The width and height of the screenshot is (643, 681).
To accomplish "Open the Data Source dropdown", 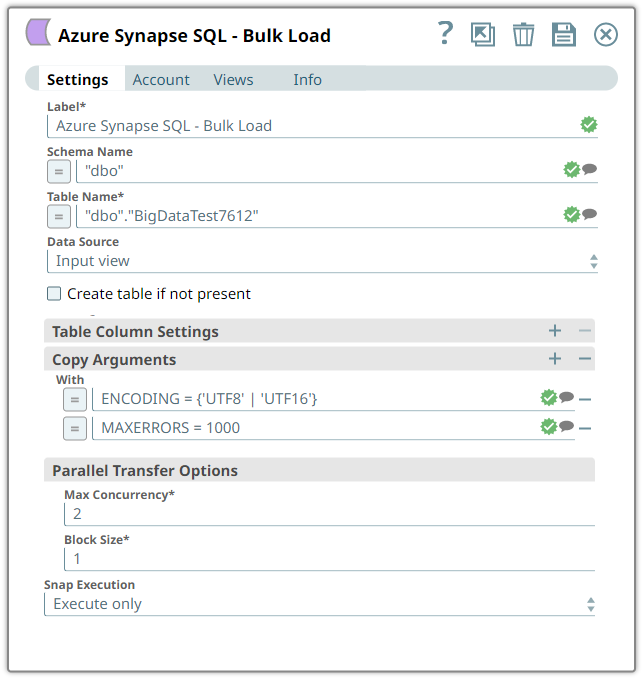I will click(x=322, y=261).
